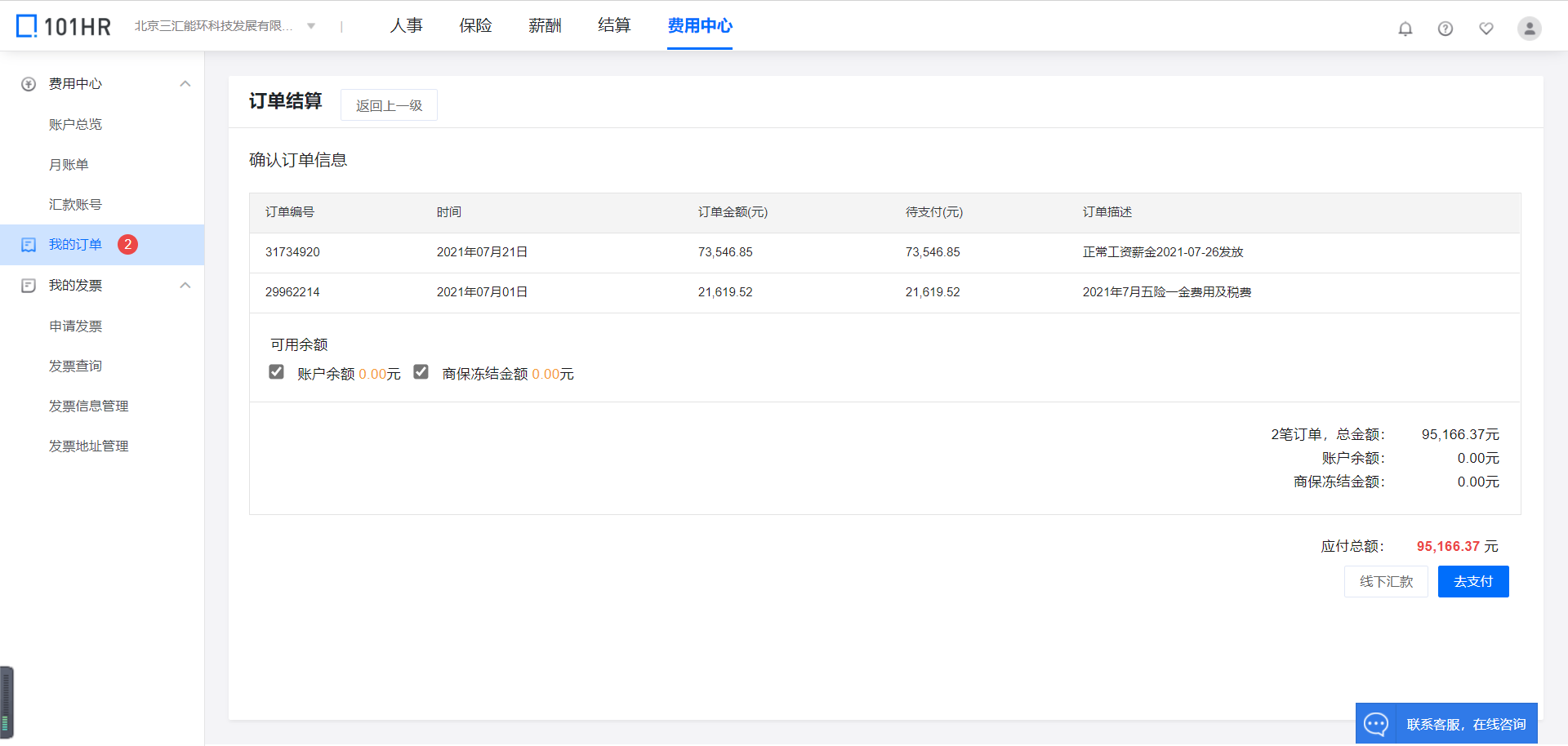This screenshot has height=746, width=1568.
Task: Click the red badge on 我的订单
Action: (127, 244)
